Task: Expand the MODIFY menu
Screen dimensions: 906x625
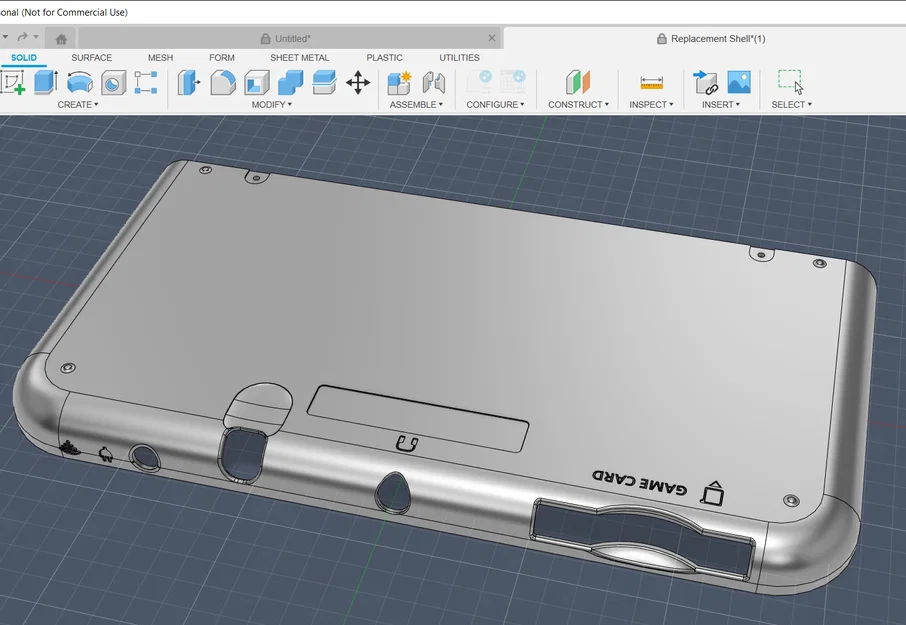Action: pyautogui.click(x=272, y=105)
